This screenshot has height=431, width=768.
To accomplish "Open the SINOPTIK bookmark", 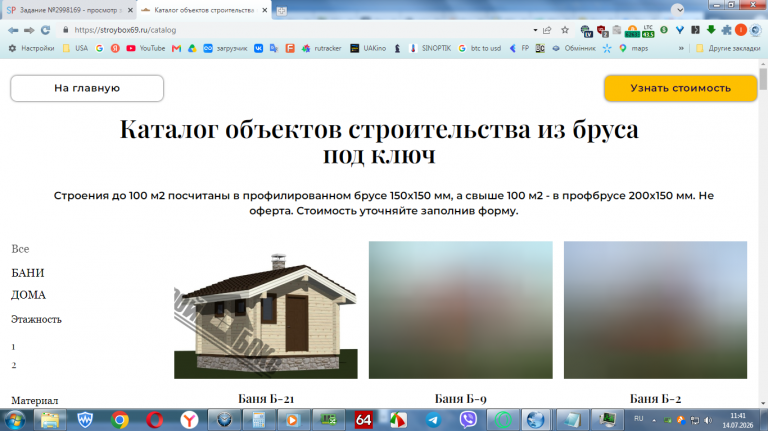I will (x=431, y=48).
